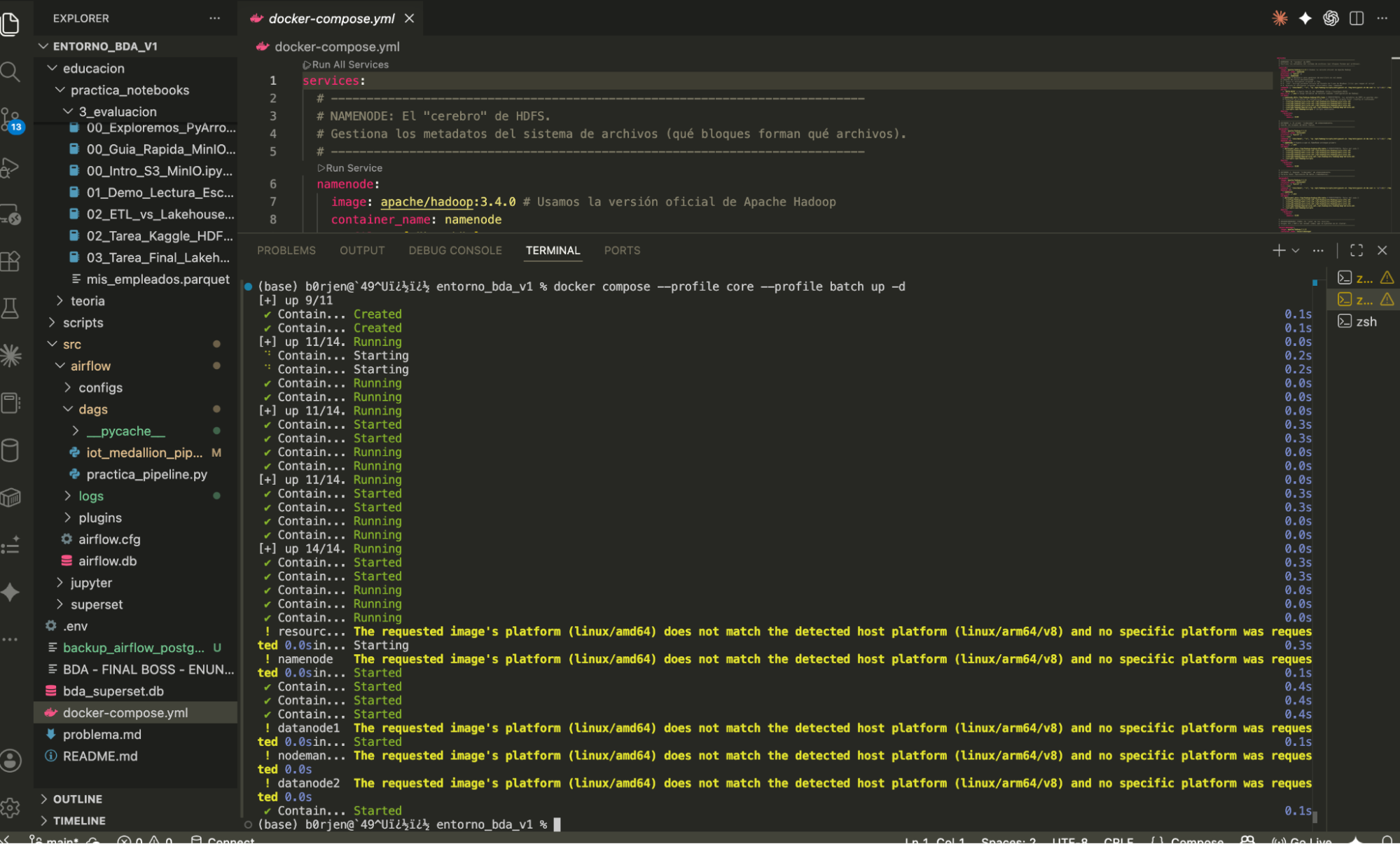Open Run and Debug view
Image resolution: width=1400 pixels, height=844 pixels.
[11, 167]
